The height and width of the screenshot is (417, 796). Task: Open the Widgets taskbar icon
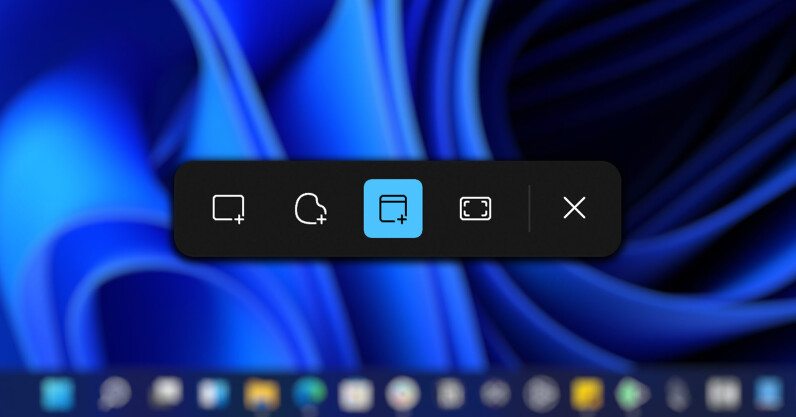214,394
